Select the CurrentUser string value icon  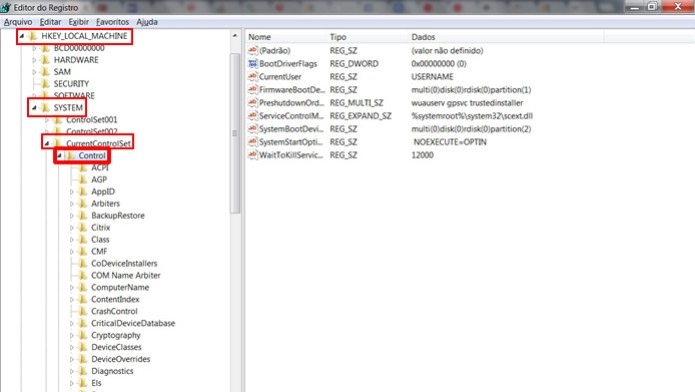pyautogui.click(x=253, y=76)
